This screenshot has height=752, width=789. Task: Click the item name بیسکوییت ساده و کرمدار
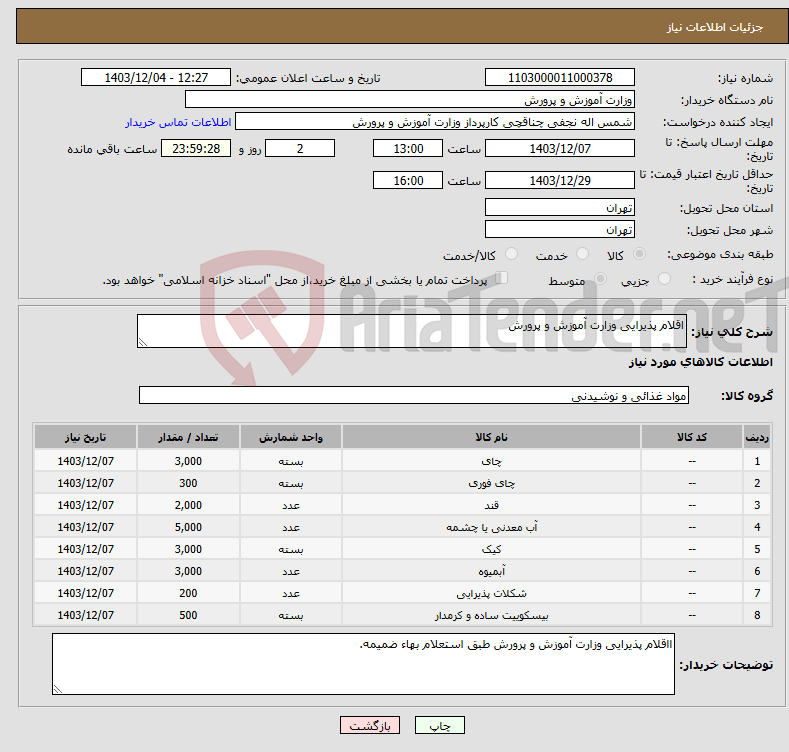[491, 615]
